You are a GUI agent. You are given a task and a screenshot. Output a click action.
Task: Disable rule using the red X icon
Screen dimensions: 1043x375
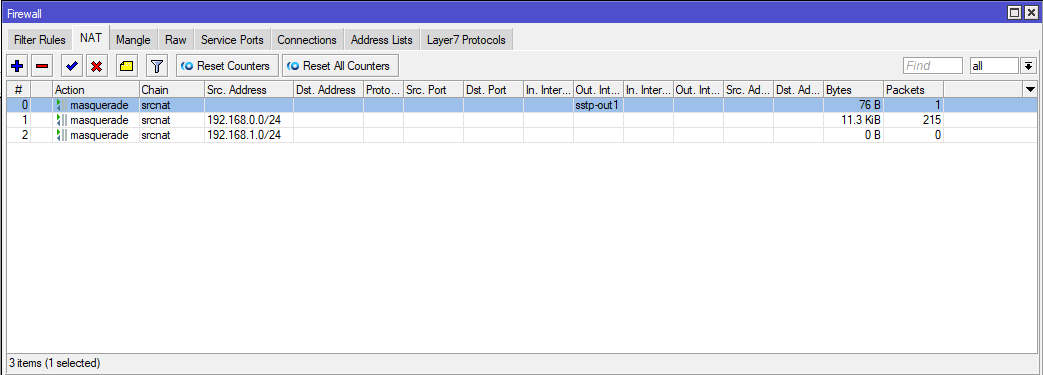click(96, 66)
